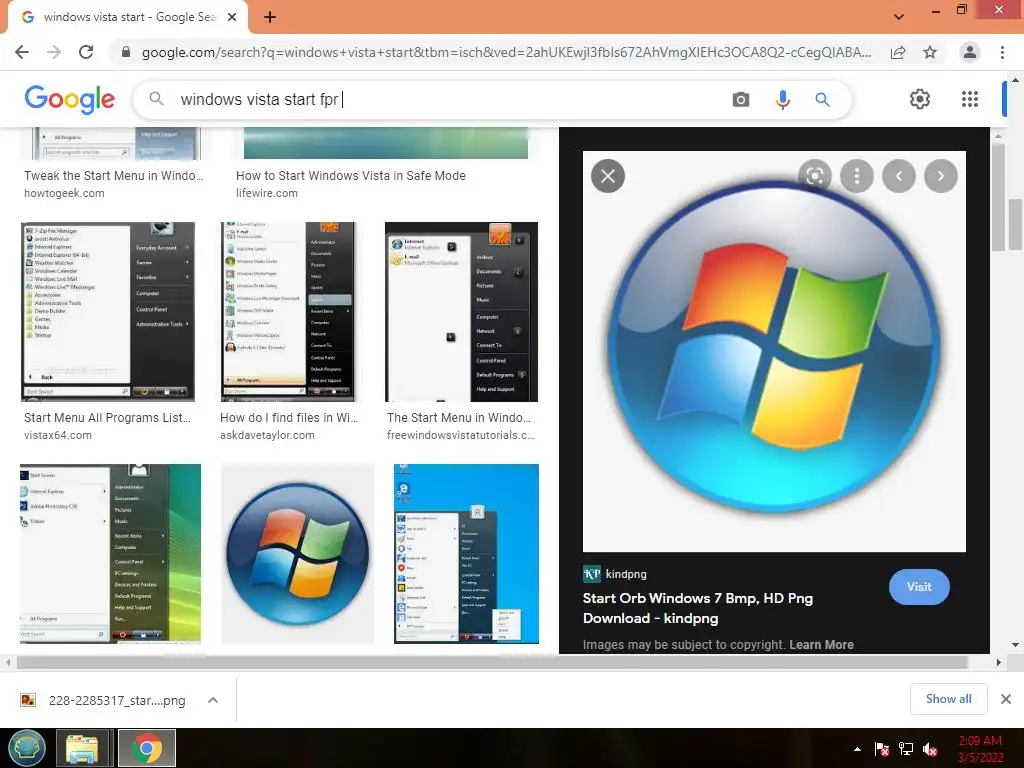The image size is (1024, 768).
Task: Close the windows vista start tab
Action: pos(232,17)
